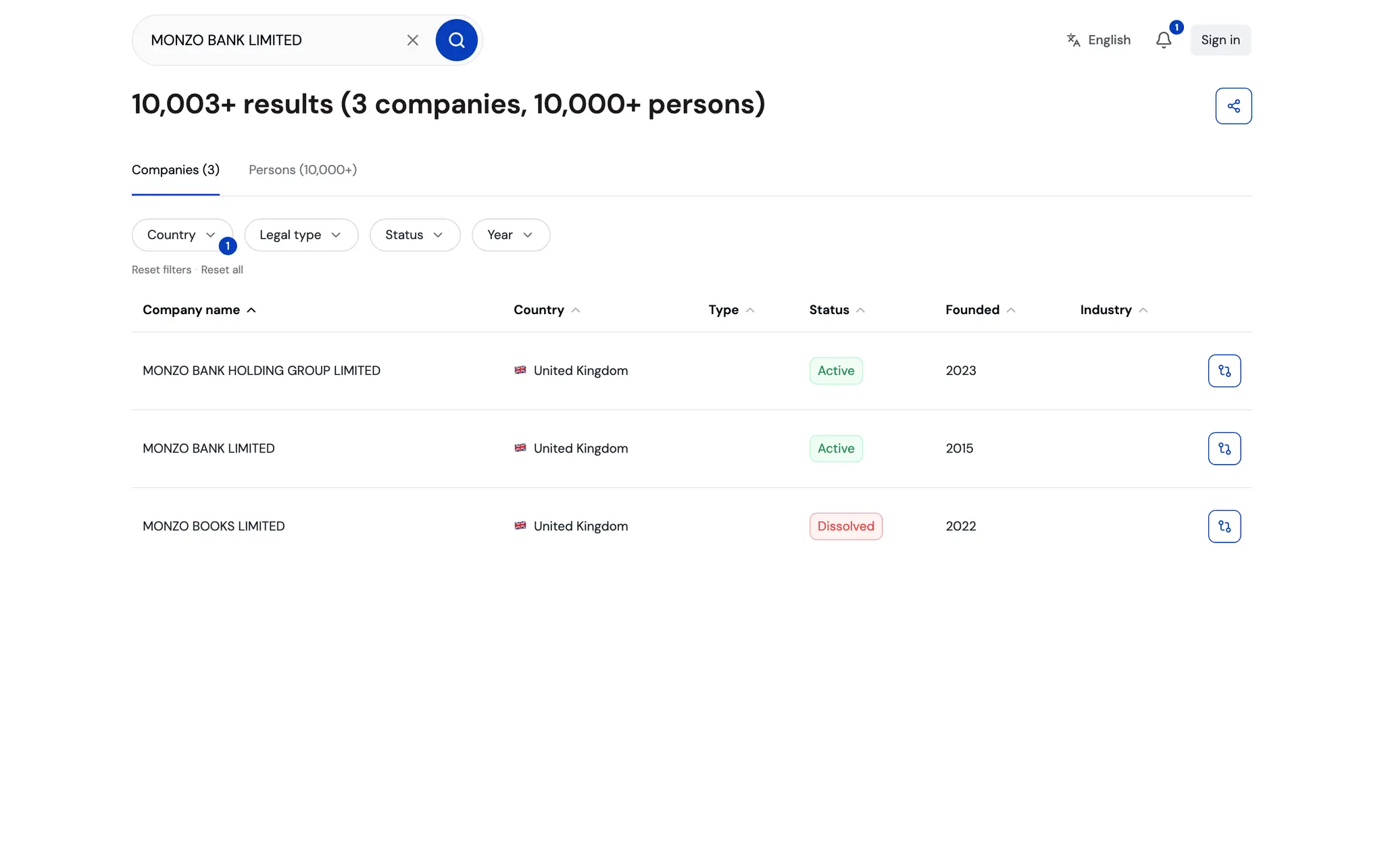Open connections graph for MONZO BANK LIMITED row
Screen dimensions: 1384x868
(x=1224, y=449)
